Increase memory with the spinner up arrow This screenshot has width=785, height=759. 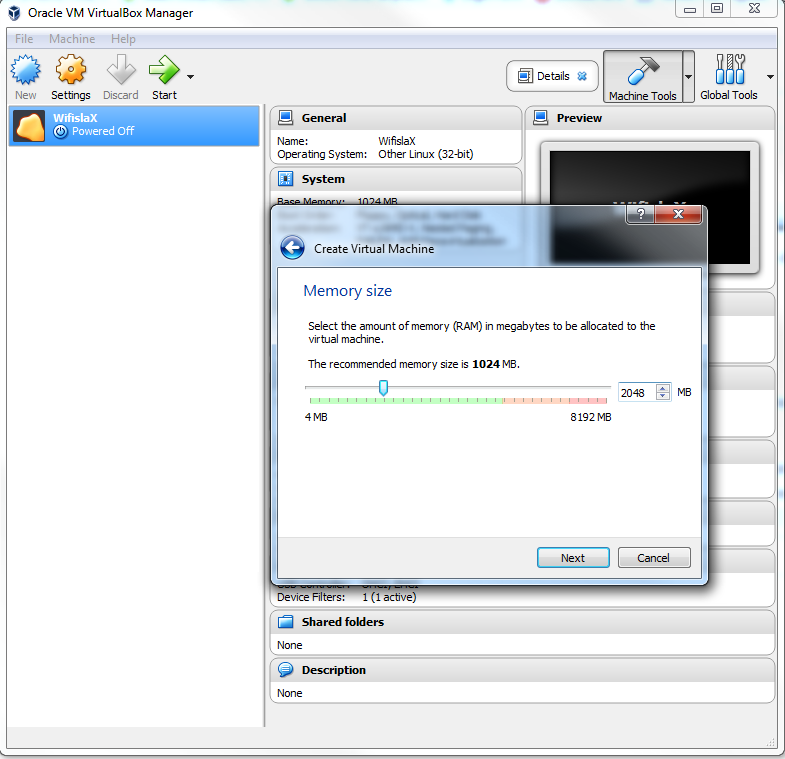[x=663, y=388]
